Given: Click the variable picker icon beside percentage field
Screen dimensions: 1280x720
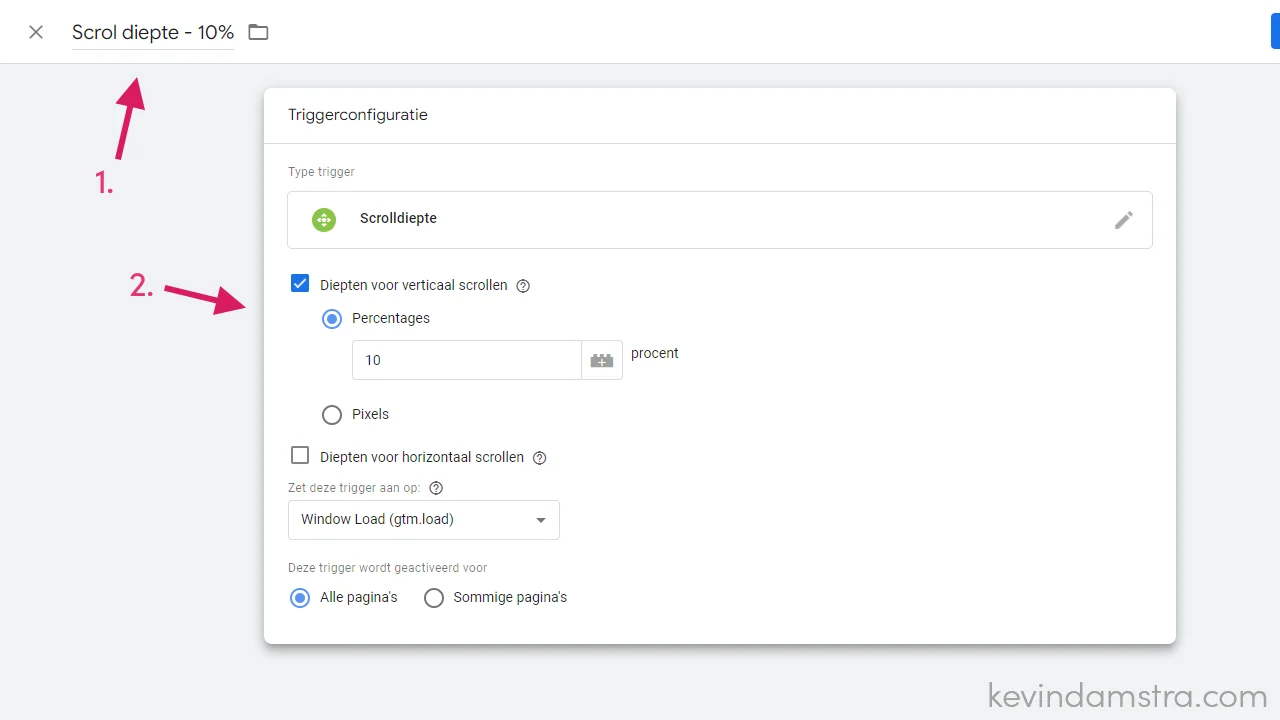Looking at the screenshot, I should pos(602,360).
